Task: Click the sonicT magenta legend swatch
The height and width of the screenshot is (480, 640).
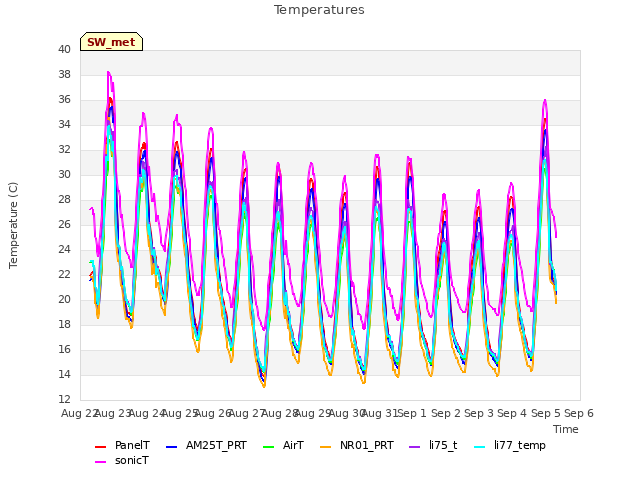Action: [100, 461]
